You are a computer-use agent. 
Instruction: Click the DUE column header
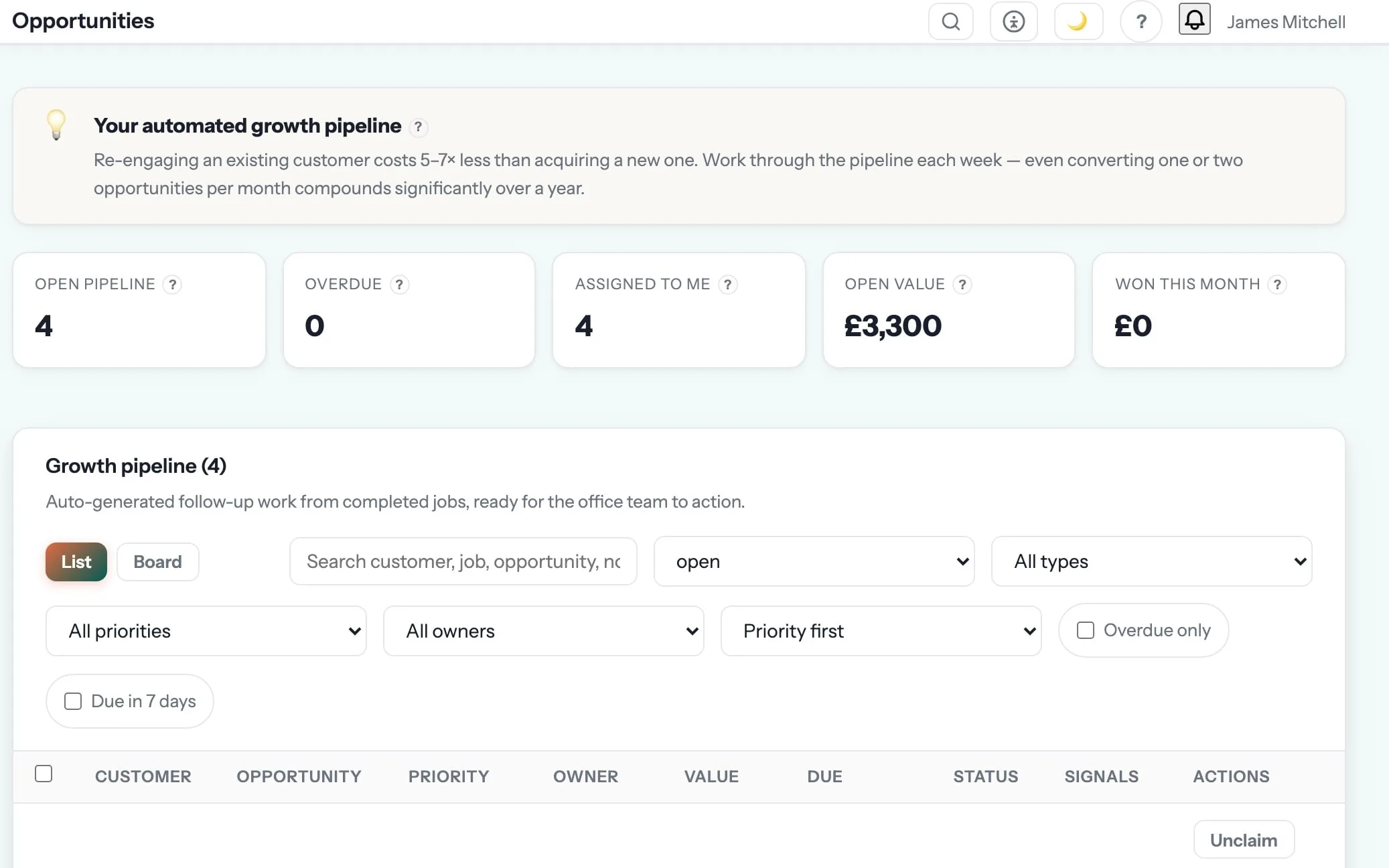[824, 776]
